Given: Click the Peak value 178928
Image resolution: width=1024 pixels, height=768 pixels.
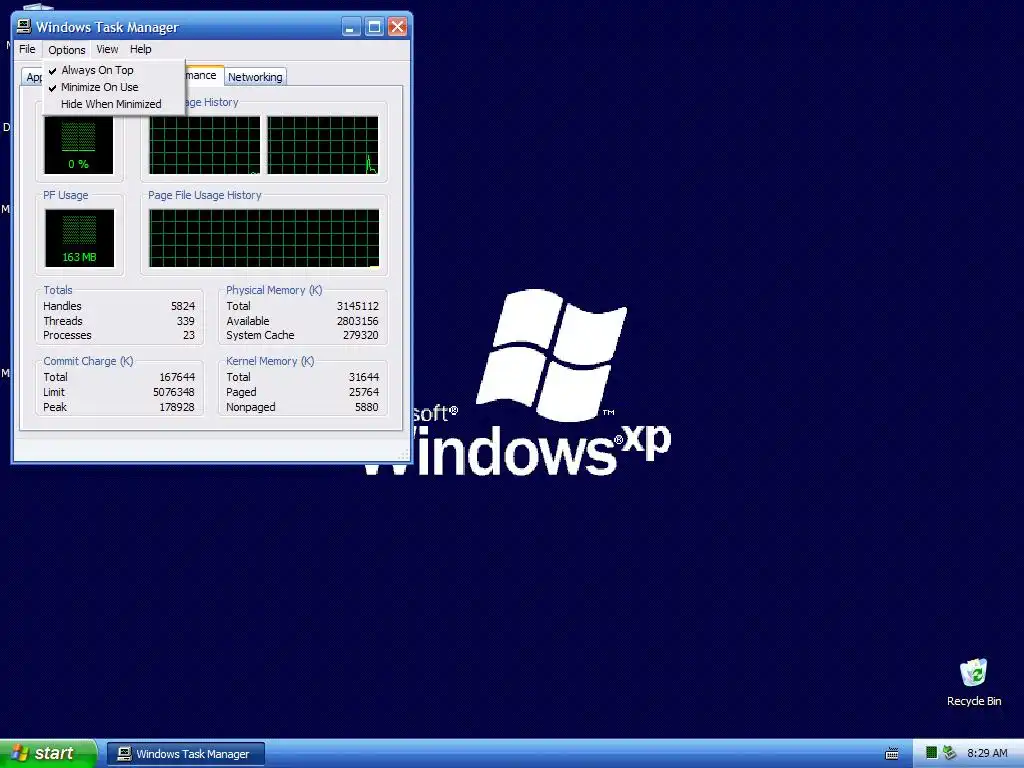Looking at the screenshot, I should [177, 408].
